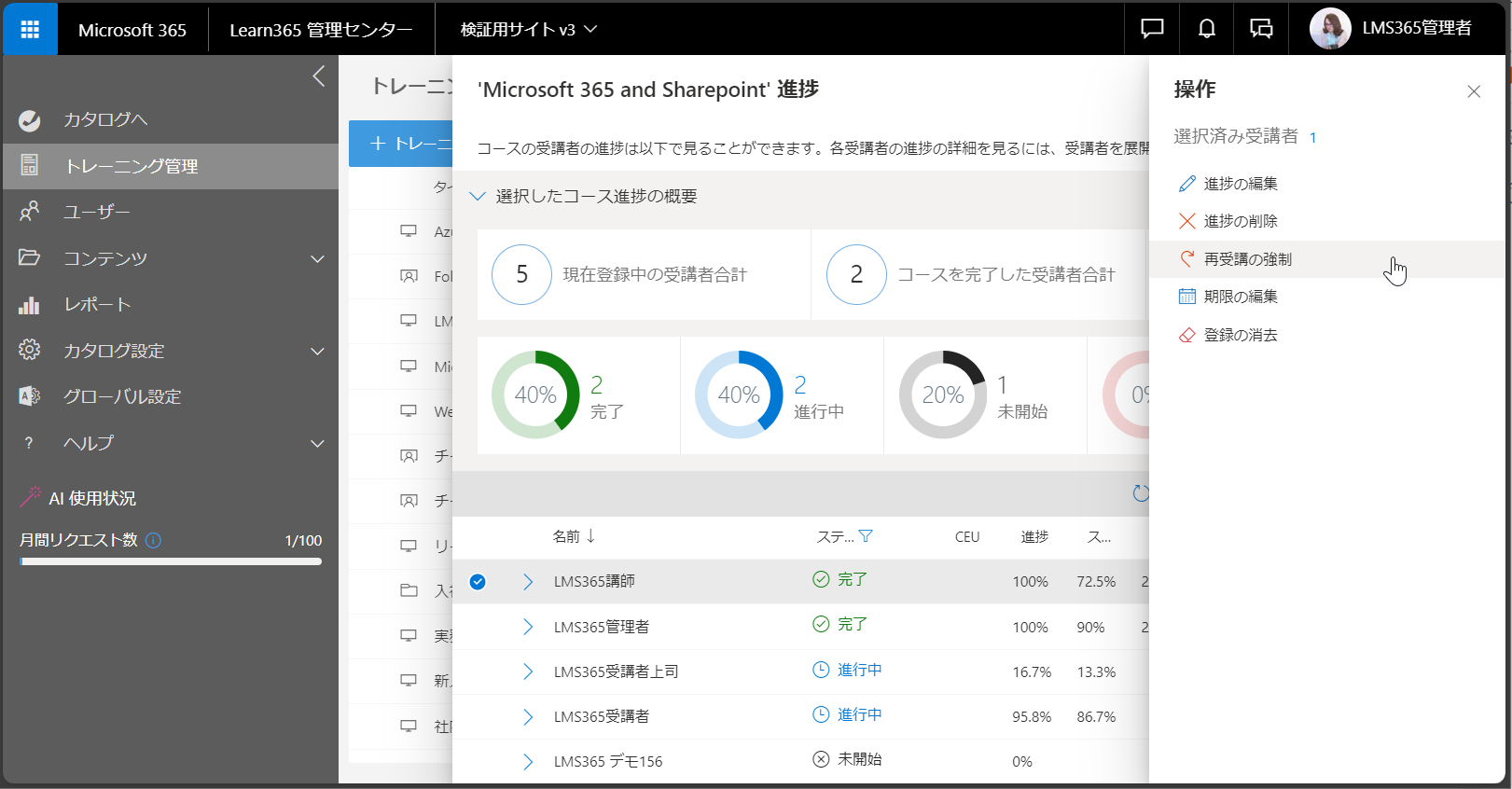This screenshot has height=789, width=1512.
Task: Expand the カタログ設定 sidebar submenu
Action: coord(318,351)
